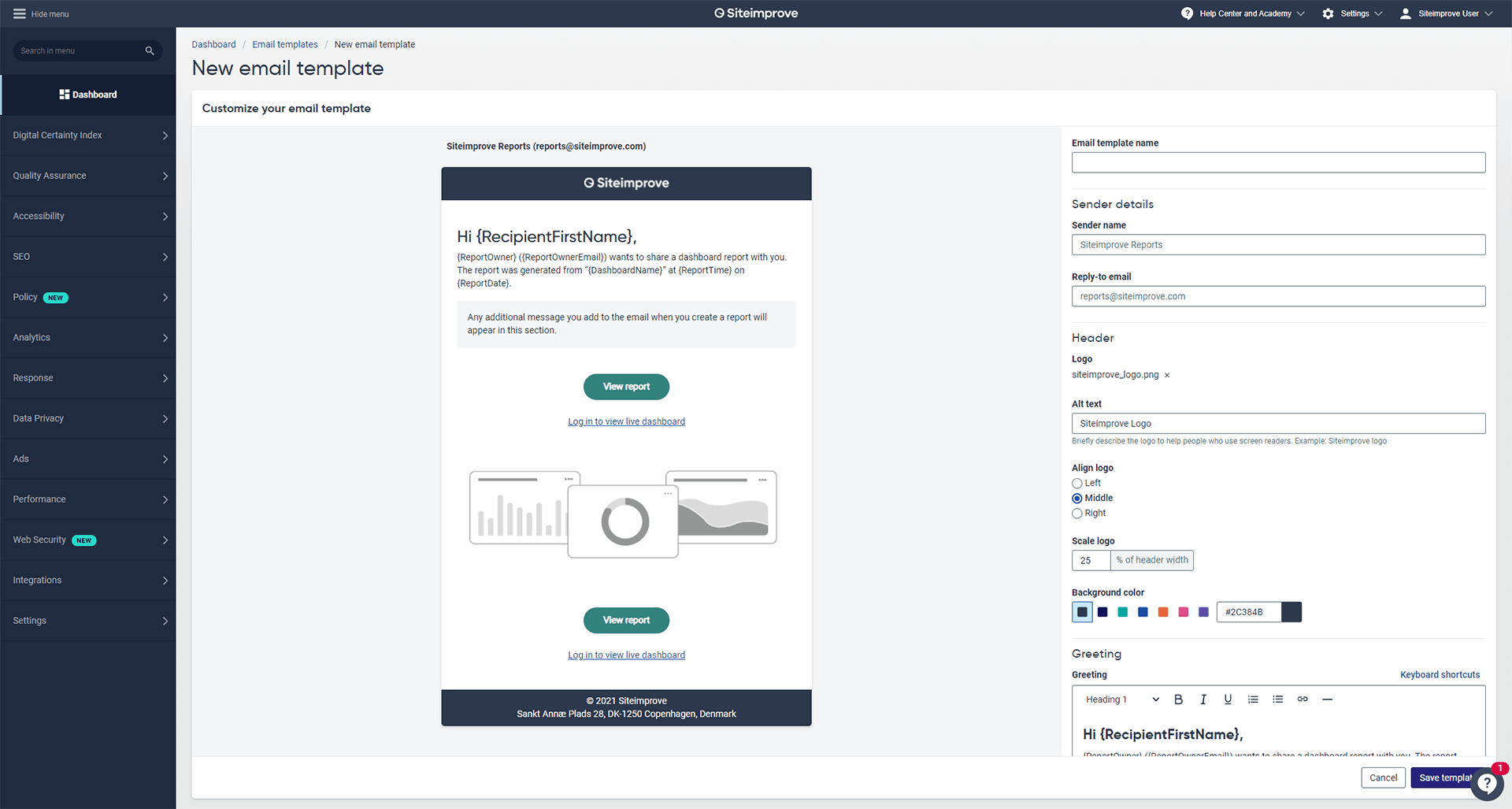Insert a link in greeting editor
The image size is (1512, 809).
[x=1303, y=700]
